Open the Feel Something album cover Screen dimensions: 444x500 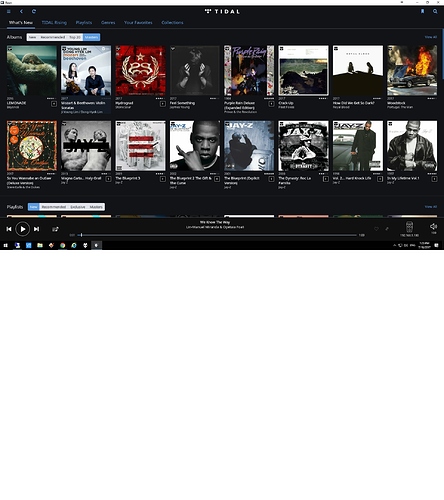tap(195, 70)
